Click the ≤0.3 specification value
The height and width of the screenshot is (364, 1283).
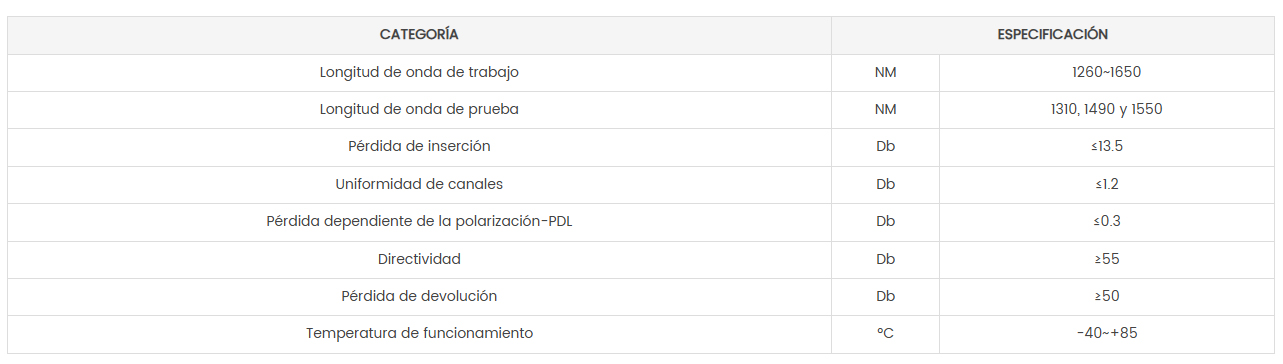[1107, 222]
